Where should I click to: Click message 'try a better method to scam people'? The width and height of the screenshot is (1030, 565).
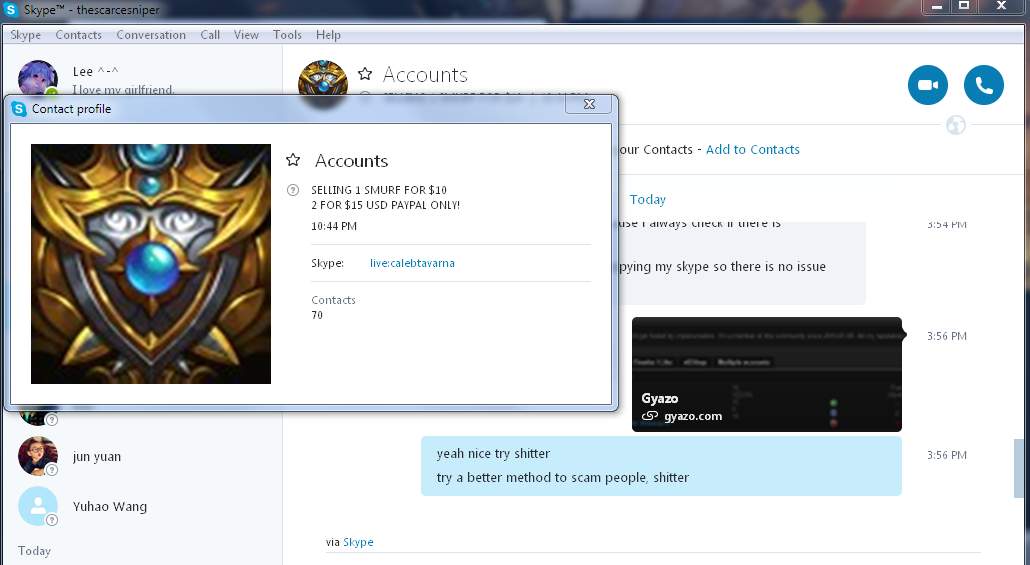[562, 478]
